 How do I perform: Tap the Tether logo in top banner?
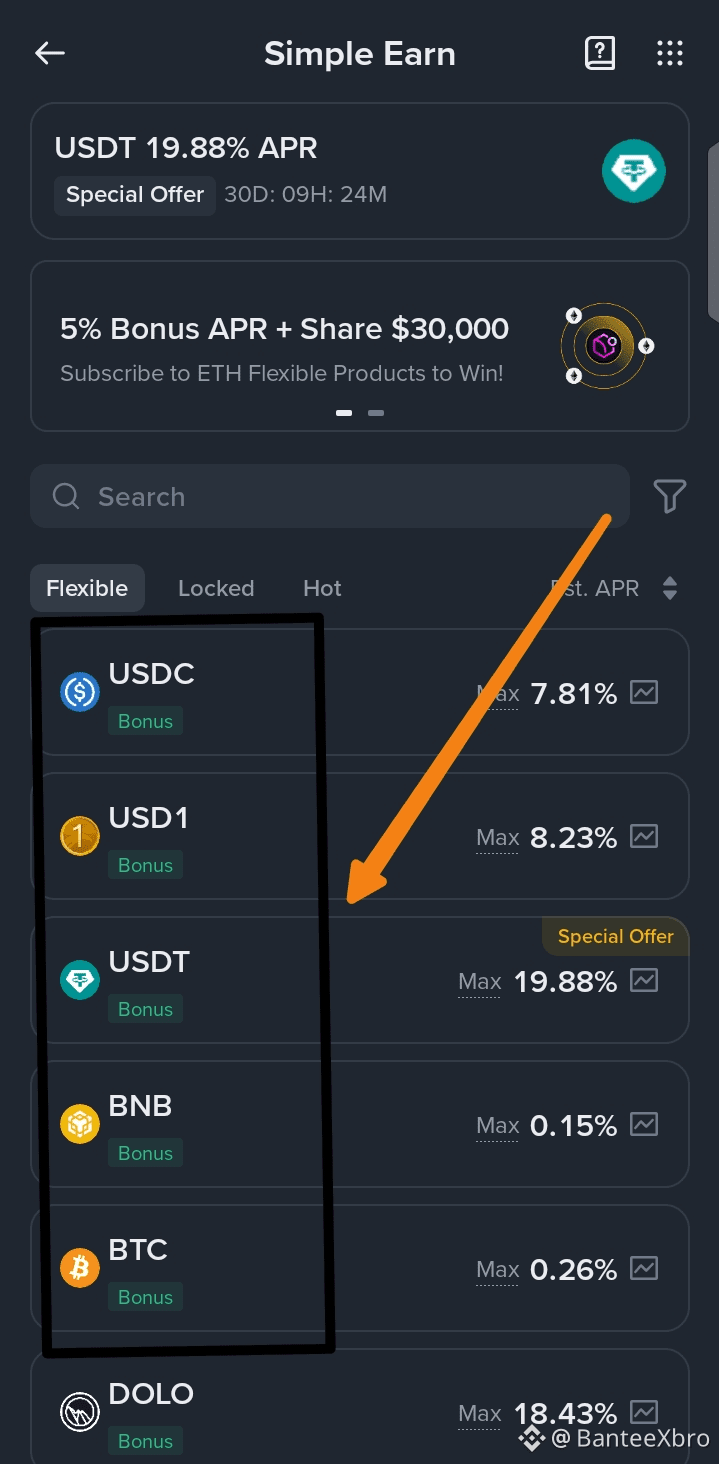(633, 171)
